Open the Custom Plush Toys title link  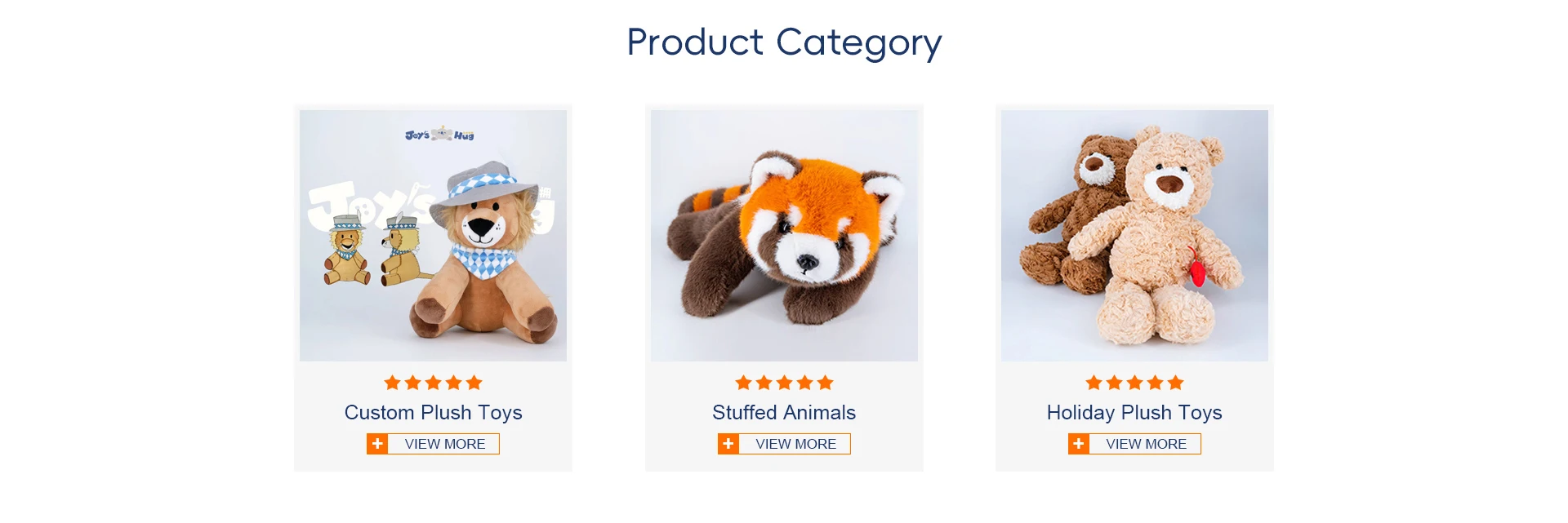[433, 413]
